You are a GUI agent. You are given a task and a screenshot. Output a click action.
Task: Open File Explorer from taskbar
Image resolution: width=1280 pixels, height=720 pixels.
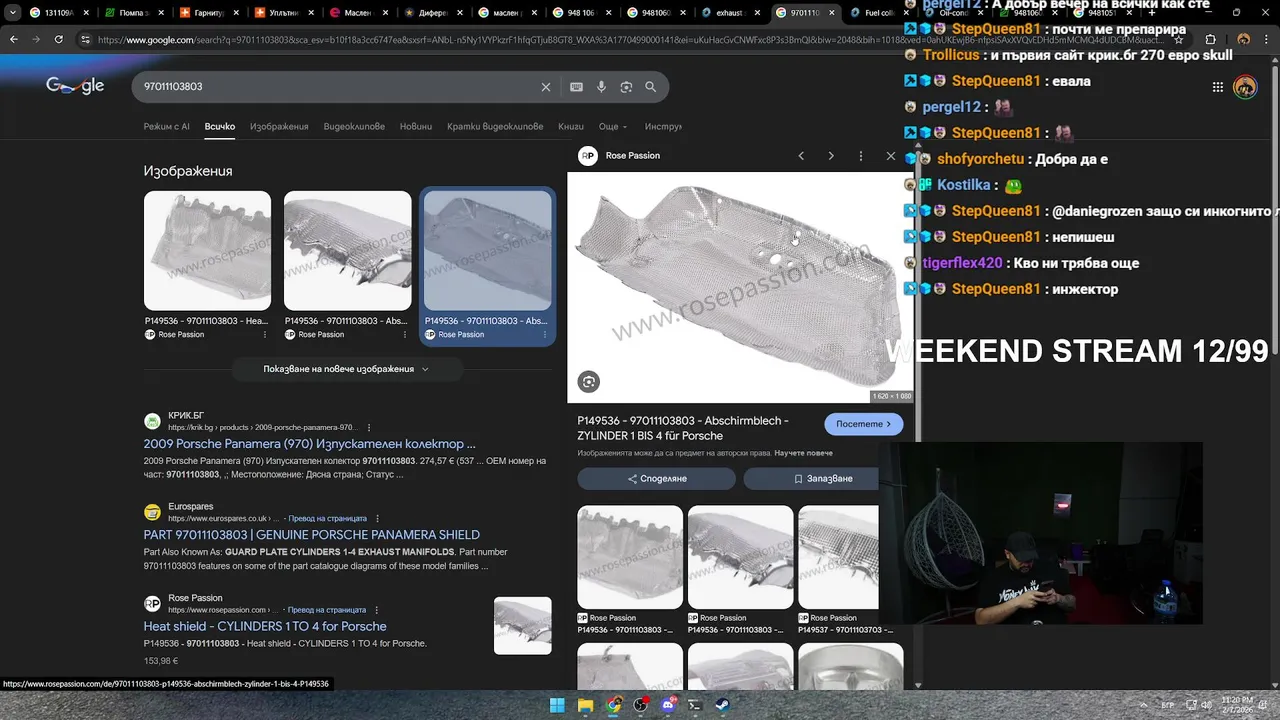coord(585,705)
